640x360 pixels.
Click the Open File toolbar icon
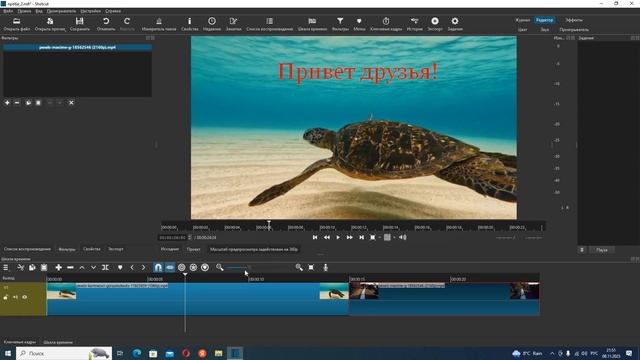[16, 21]
